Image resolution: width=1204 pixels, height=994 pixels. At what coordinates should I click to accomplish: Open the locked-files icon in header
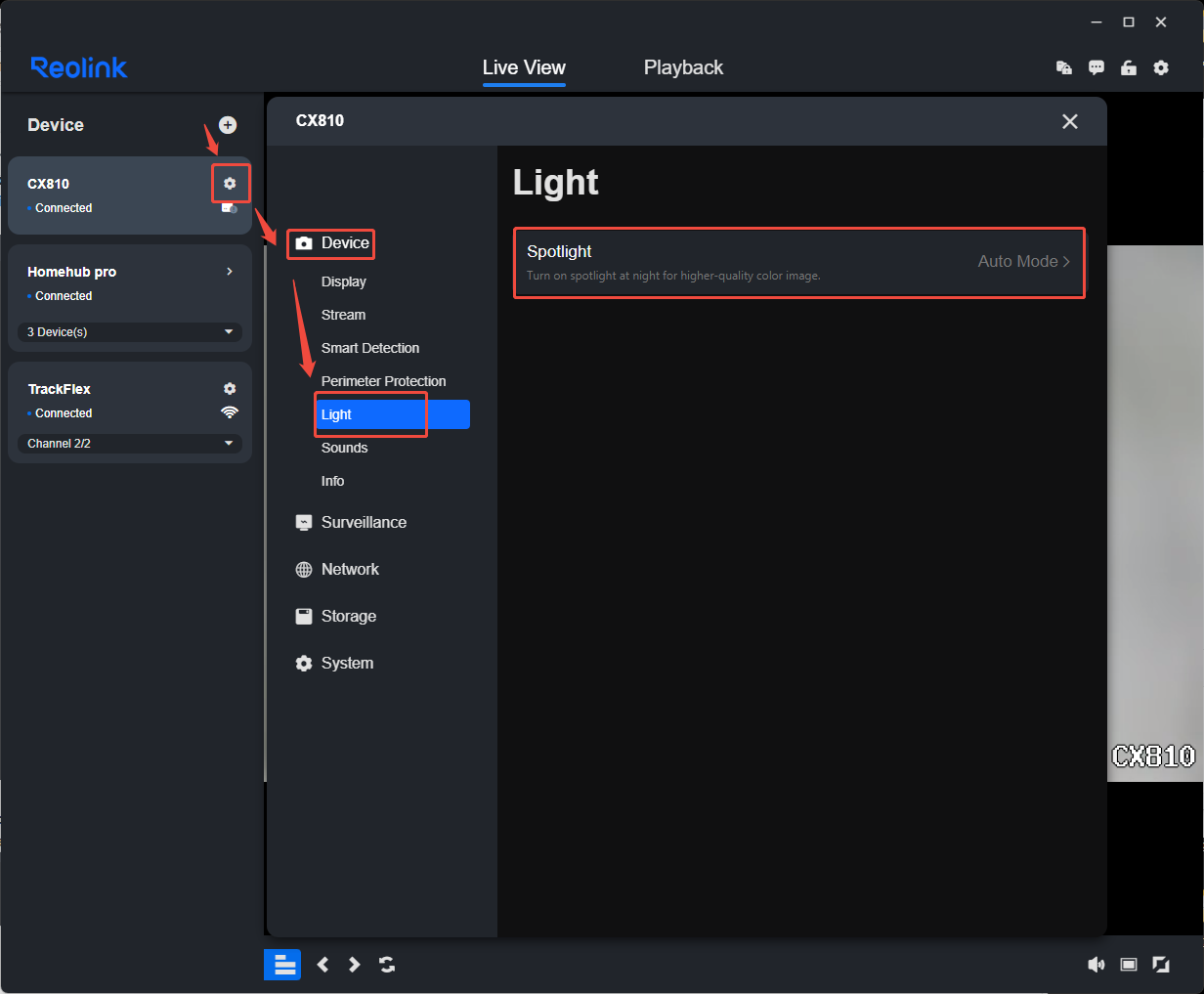point(1064,67)
